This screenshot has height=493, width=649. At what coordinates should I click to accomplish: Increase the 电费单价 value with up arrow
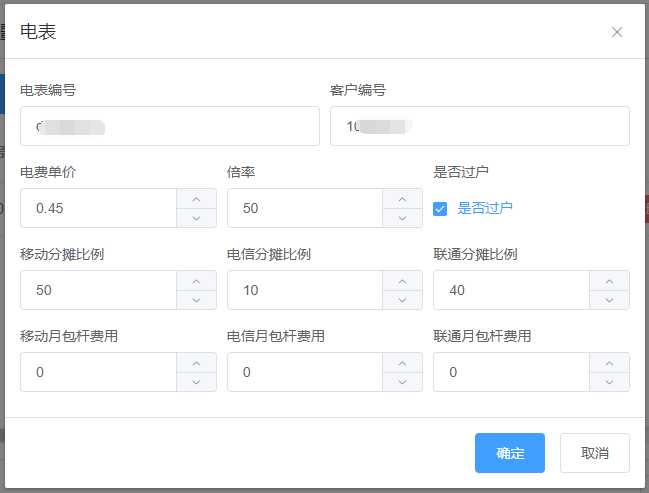coord(196,199)
